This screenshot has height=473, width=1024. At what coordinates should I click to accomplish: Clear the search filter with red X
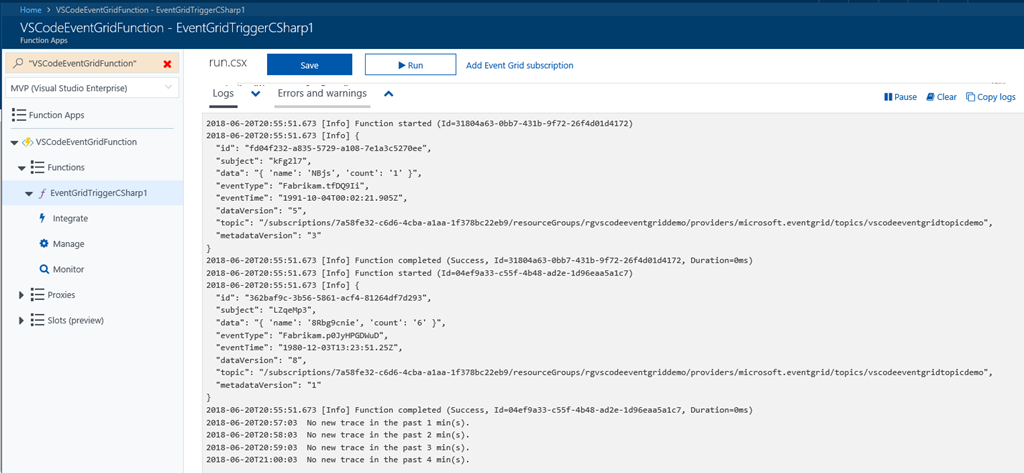pos(167,64)
